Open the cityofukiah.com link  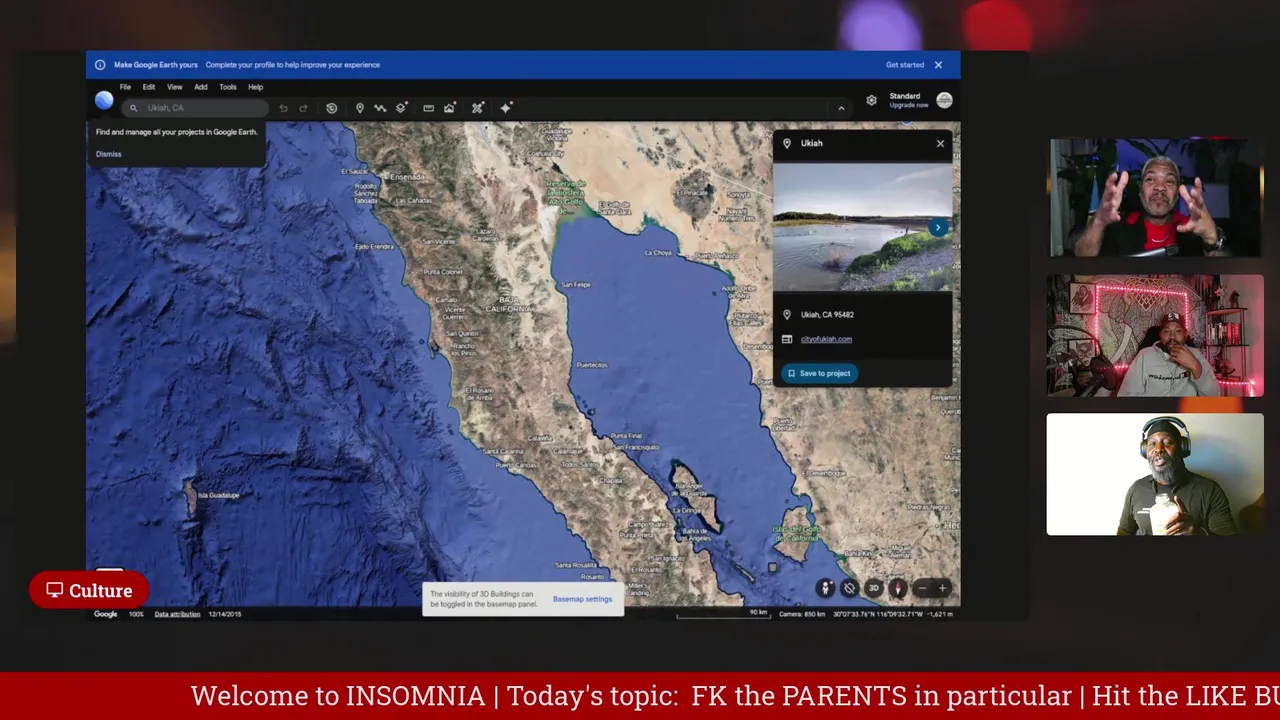pos(826,339)
